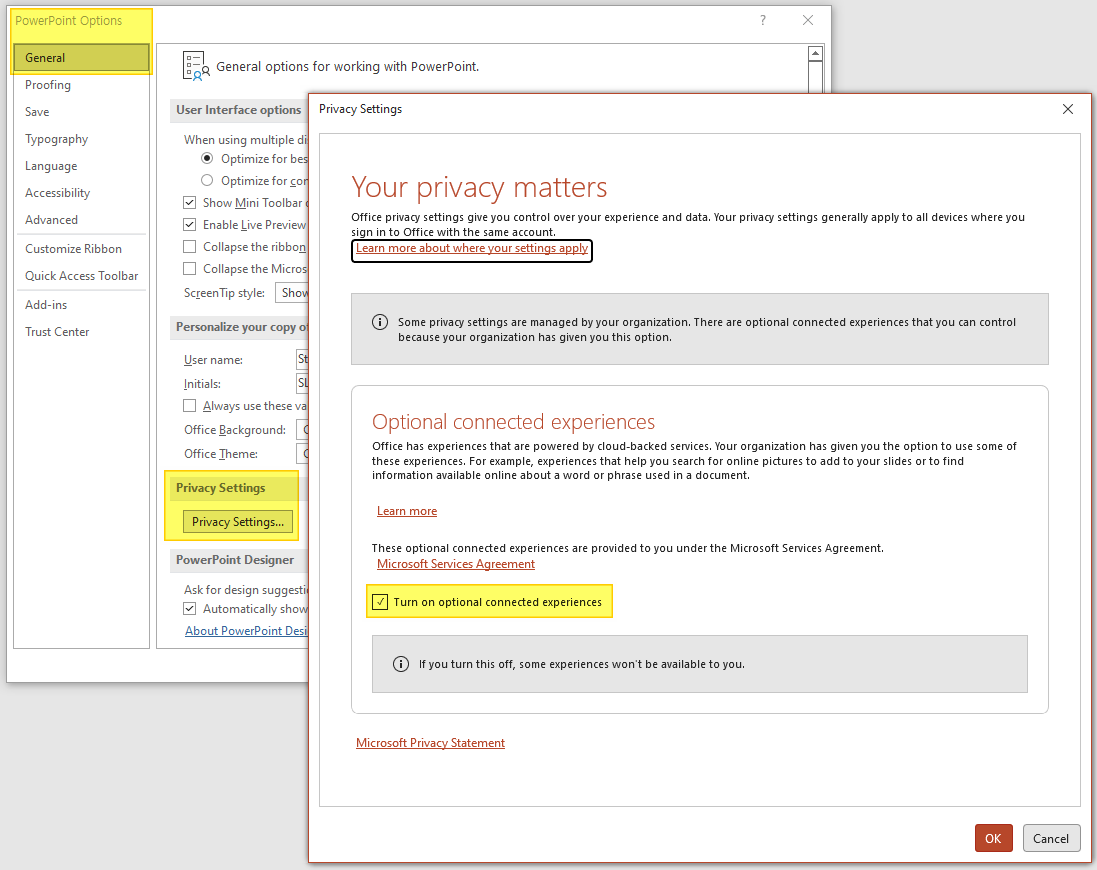Open the Office Background dropdown
The height and width of the screenshot is (870, 1097).
(302, 429)
